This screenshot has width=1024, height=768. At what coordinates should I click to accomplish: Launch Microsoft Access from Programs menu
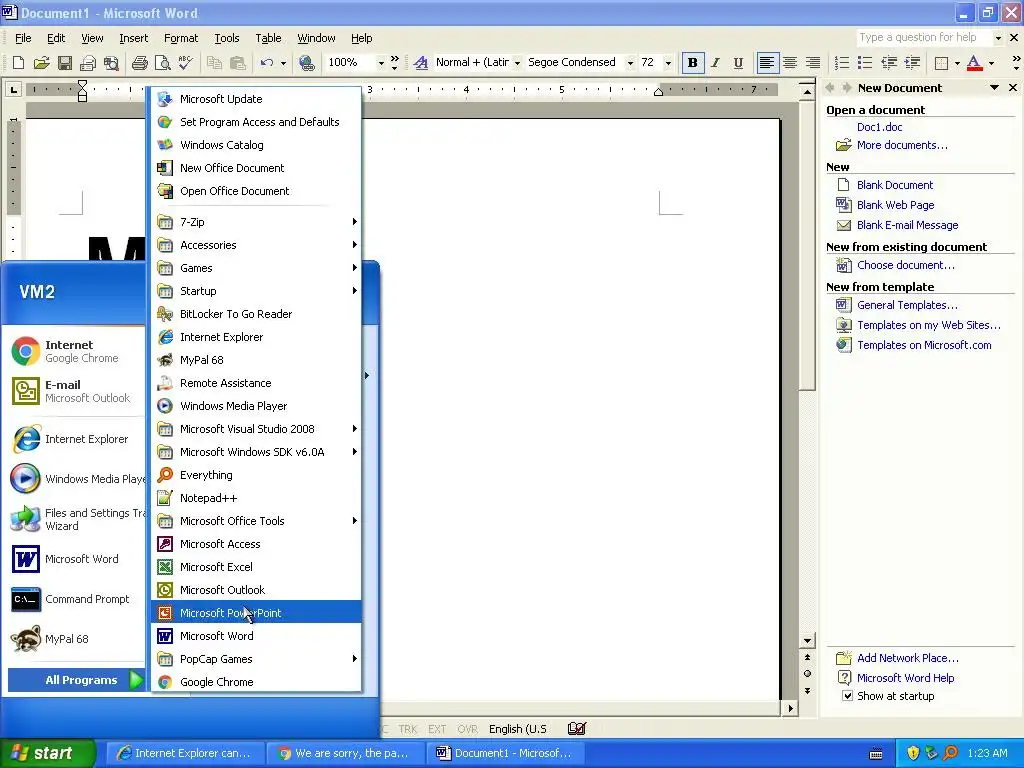tap(256, 544)
